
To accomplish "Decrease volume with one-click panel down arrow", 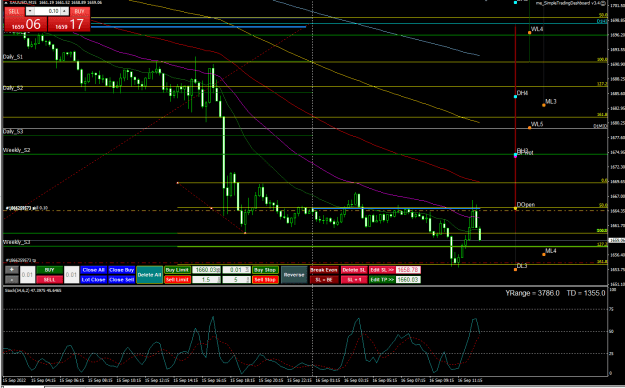I will (x=30, y=11).
